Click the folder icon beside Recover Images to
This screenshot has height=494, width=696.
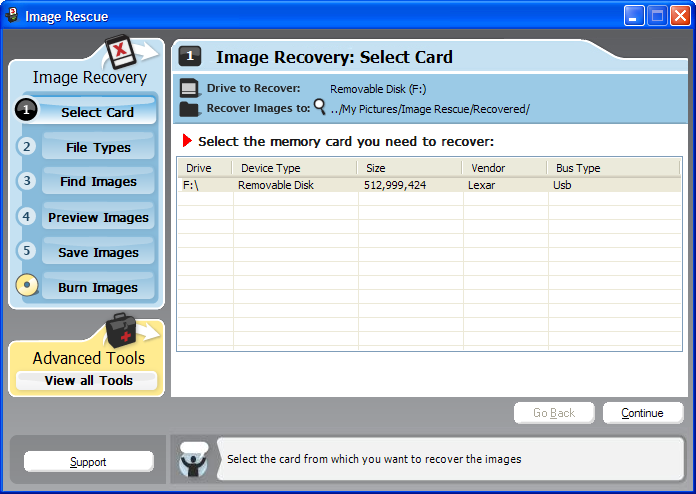(189, 109)
